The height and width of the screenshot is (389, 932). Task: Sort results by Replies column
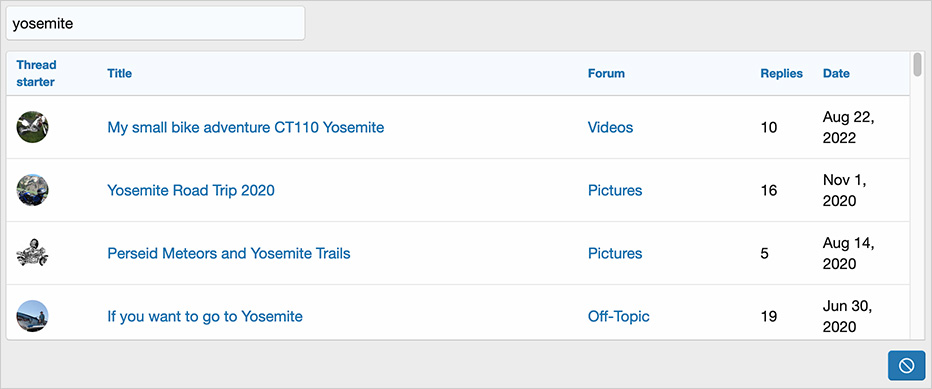(x=782, y=74)
